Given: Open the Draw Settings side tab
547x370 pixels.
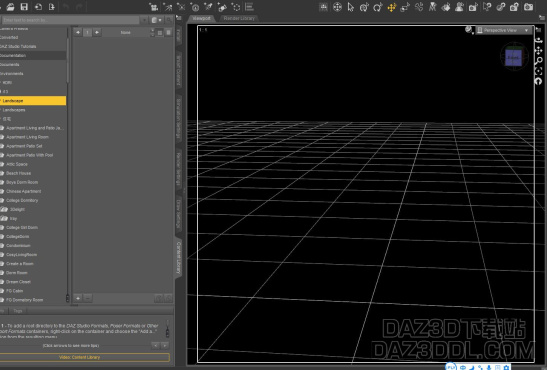Looking at the screenshot, I should (179, 214).
